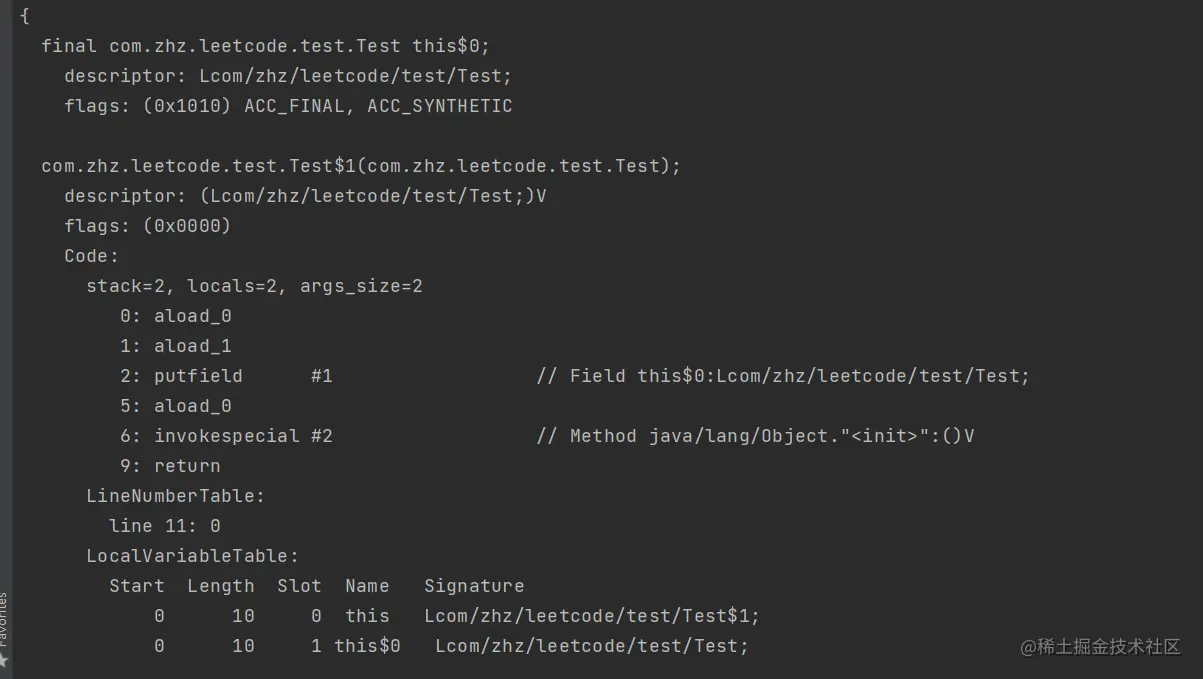Click the '(Lcom/zhz/leetcode/test/Test;)V' descriptor
This screenshot has height=679, width=1203.
[373, 196]
